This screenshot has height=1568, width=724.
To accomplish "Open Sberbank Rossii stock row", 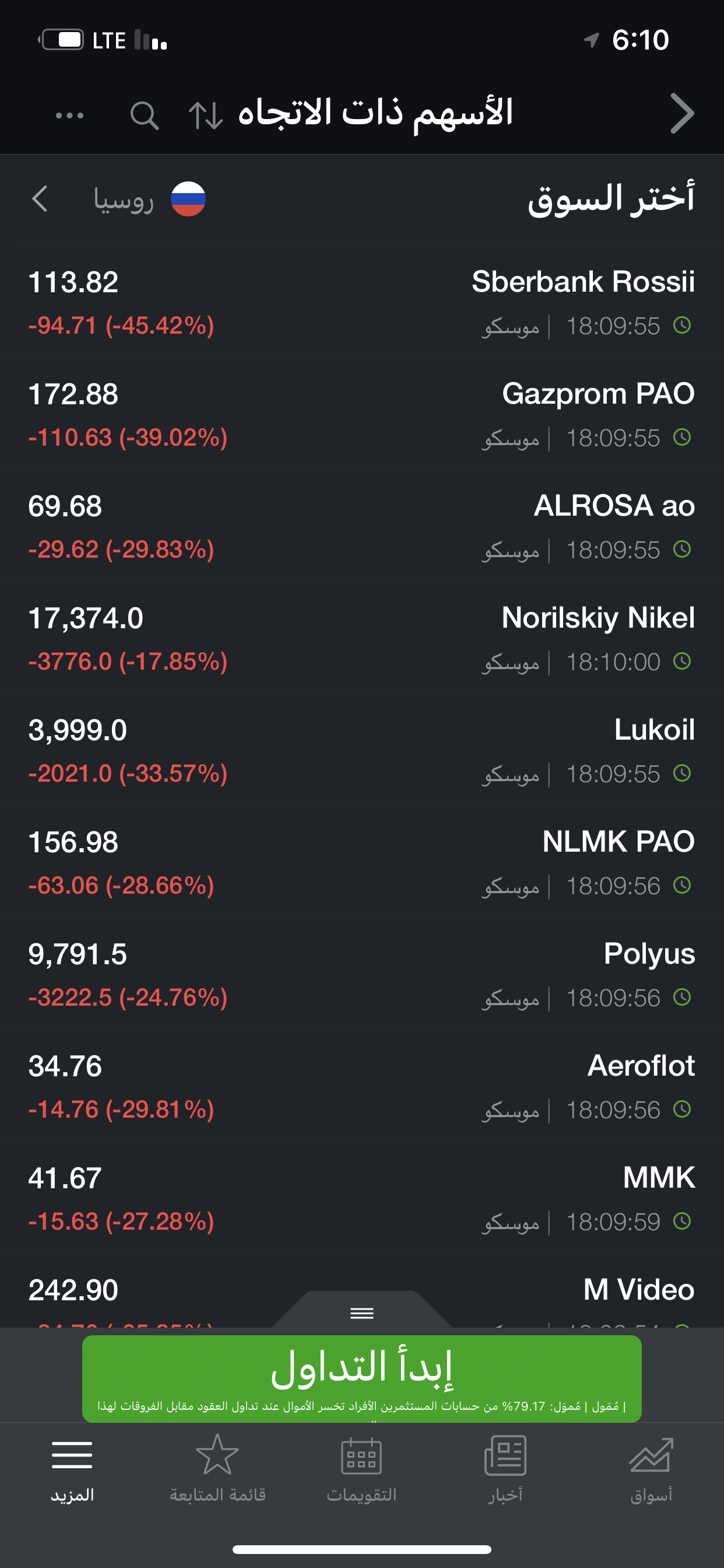I will pos(362,299).
